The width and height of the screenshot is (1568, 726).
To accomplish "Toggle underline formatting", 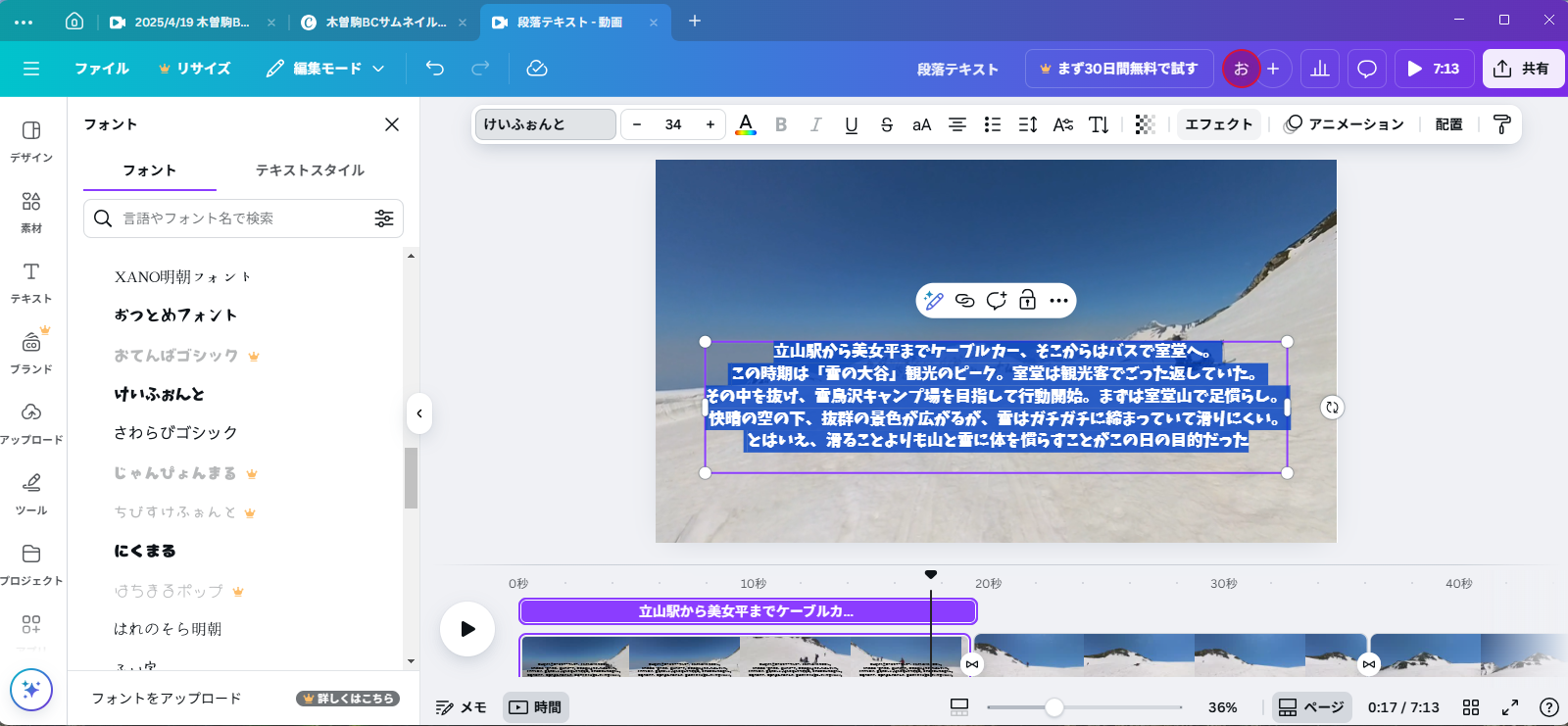I will coord(851,124).
